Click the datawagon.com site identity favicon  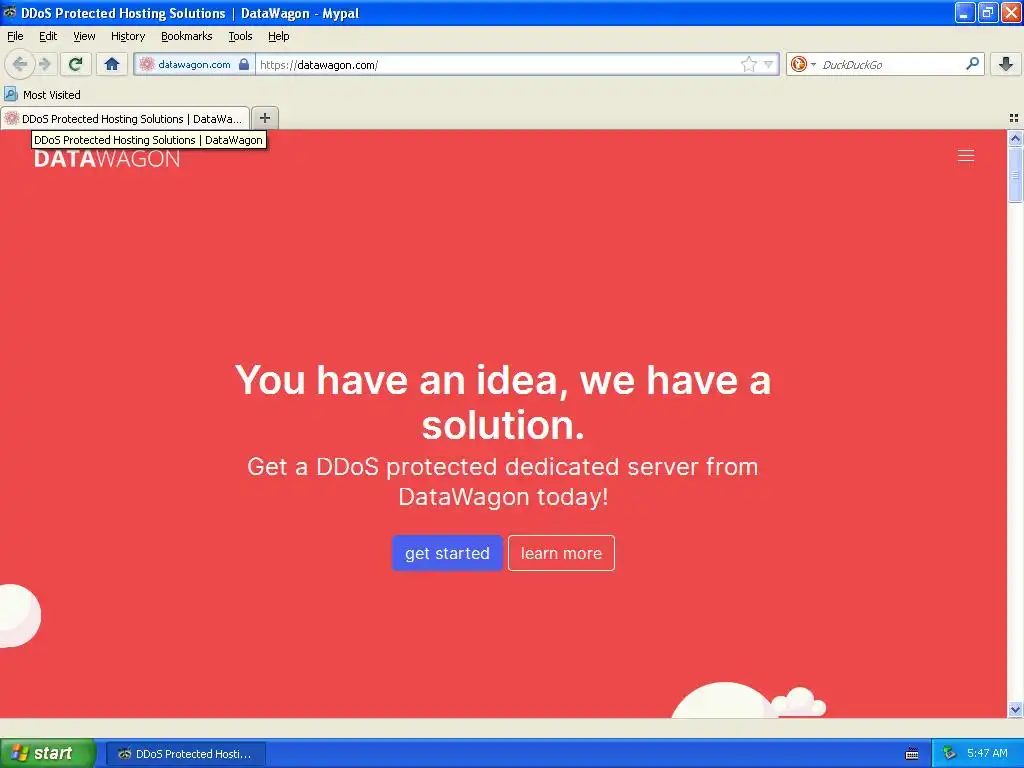point(147,64)
